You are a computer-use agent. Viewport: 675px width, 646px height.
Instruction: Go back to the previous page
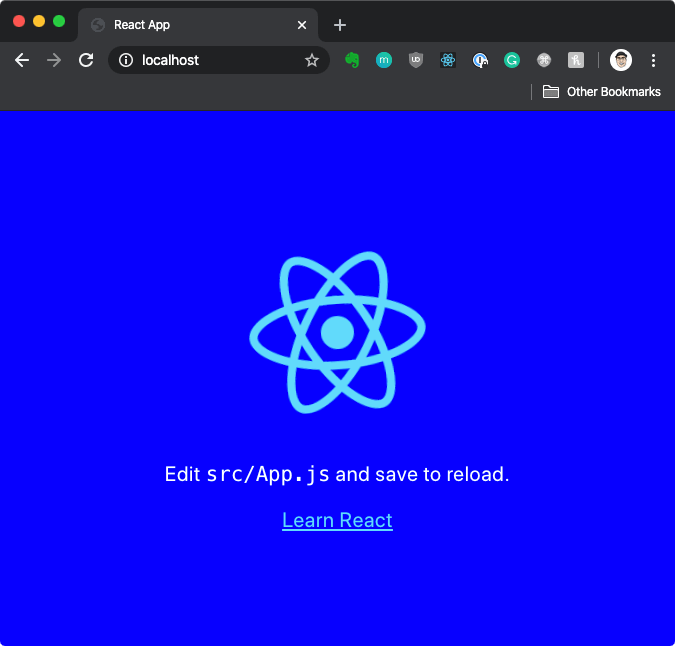tap(22, 60)
